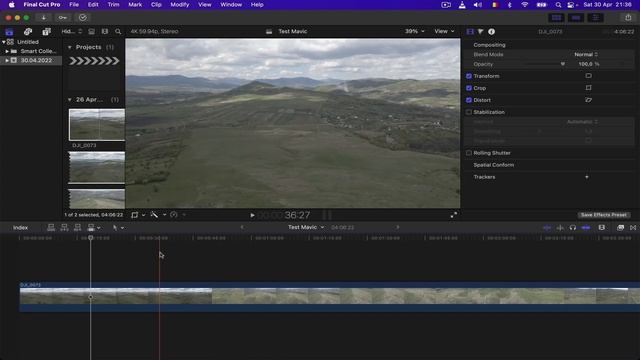Toggle snapping icon in timeline toolbar
Viewport: 640px width, 360px height.
point(586,228)
